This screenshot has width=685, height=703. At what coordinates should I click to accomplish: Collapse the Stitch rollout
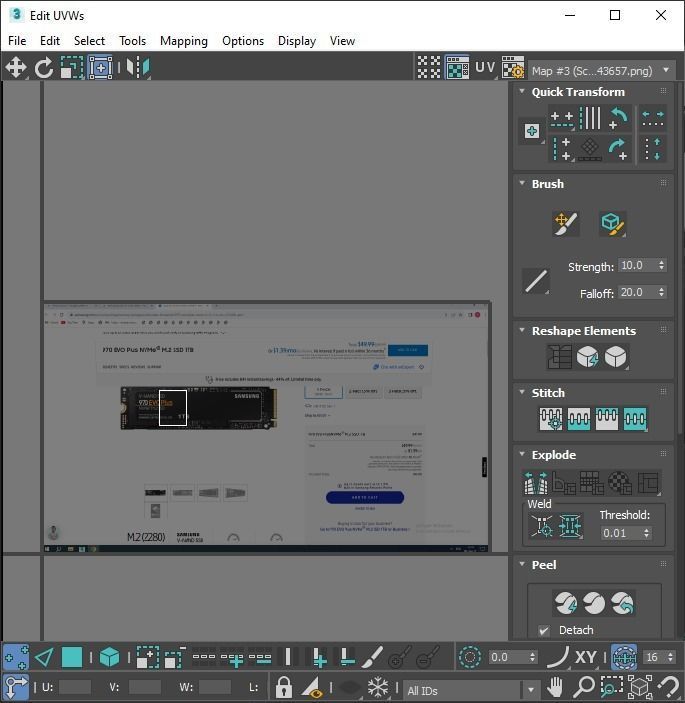[522, 392]
